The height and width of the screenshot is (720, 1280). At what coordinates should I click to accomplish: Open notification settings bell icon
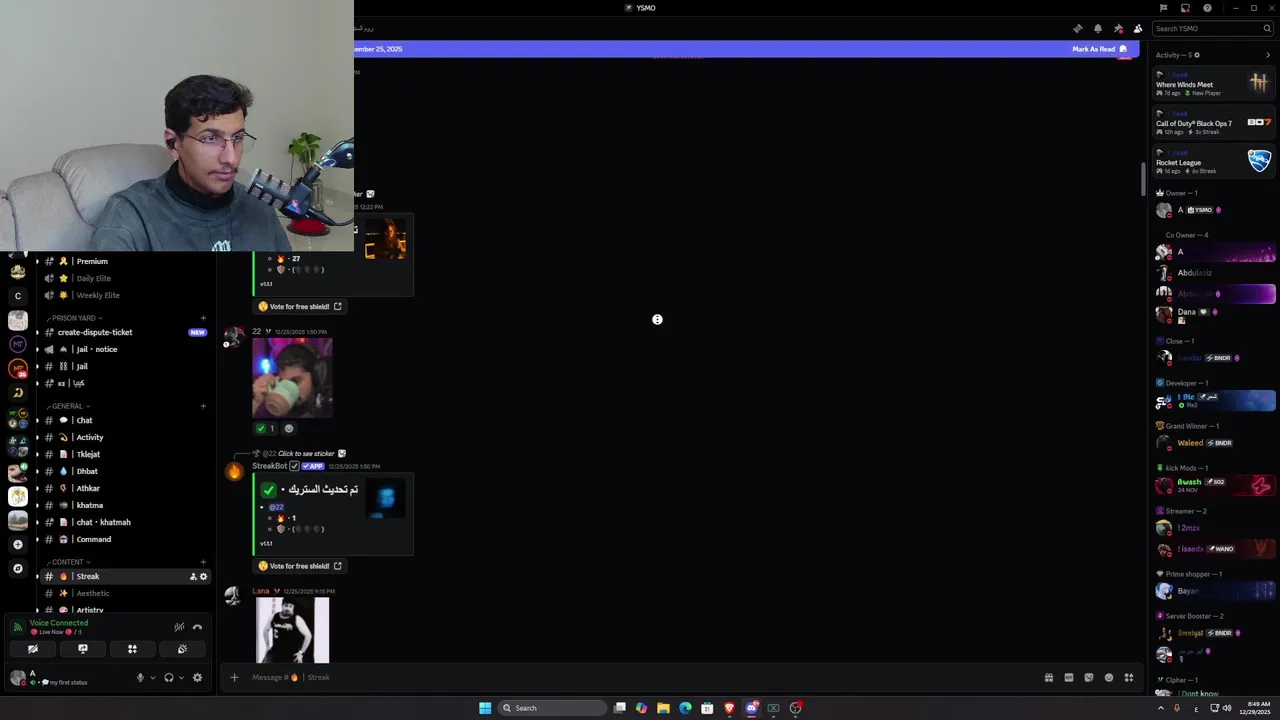[1098, 28]
